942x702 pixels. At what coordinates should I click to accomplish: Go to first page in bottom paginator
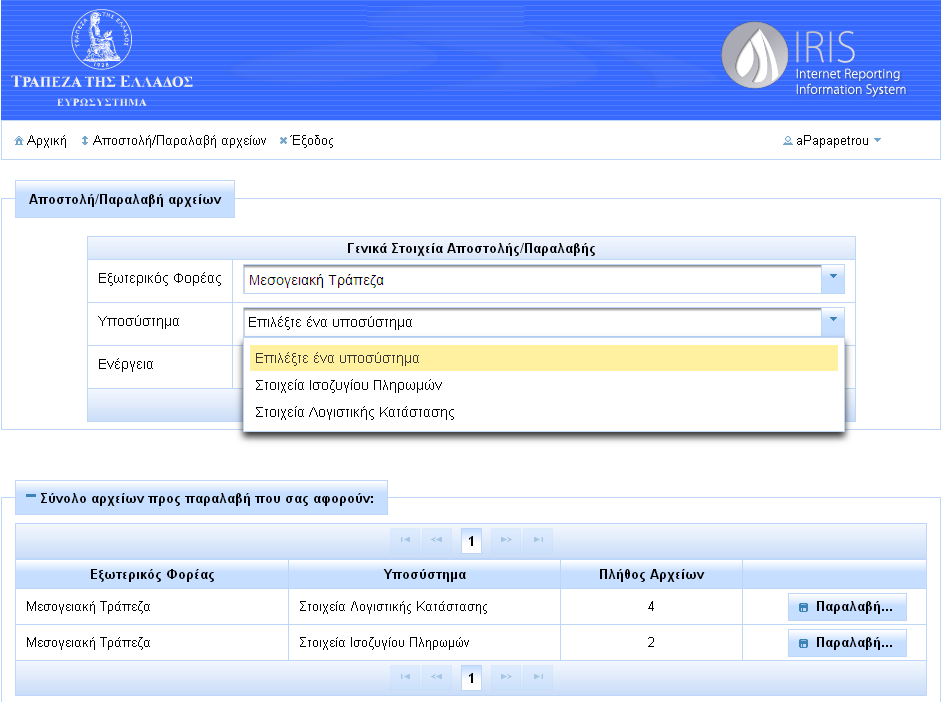click(x=405, y=677)
